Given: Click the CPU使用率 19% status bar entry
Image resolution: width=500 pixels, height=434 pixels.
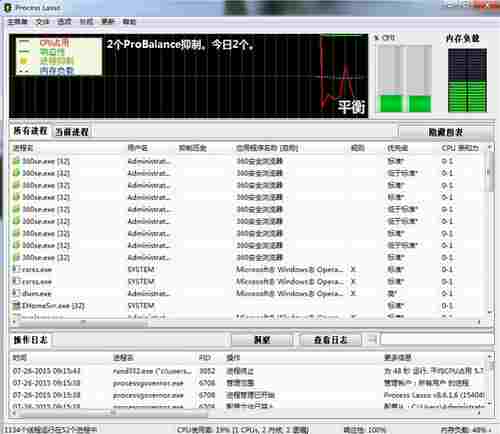Looking at the screenshot, I should click(x=243, y=429).
